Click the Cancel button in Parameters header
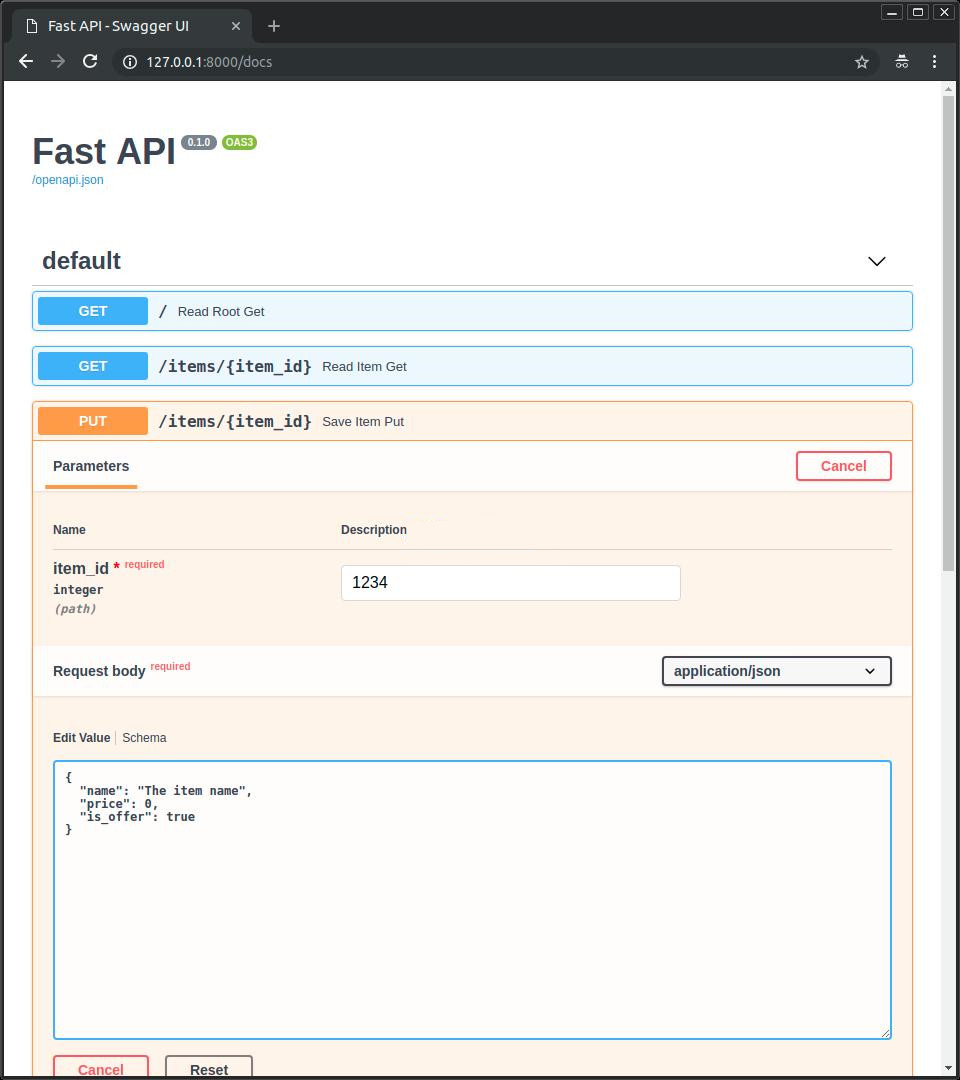 [843, 466]
